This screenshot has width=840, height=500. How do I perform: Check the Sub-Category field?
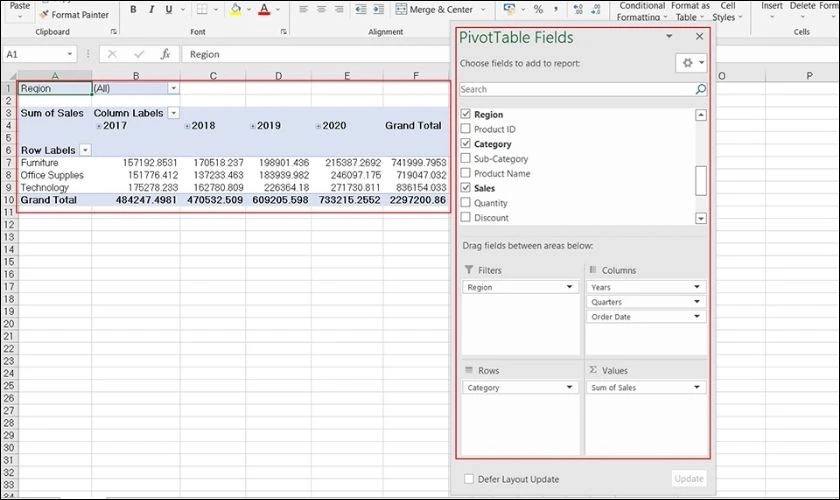pos(466,158)
